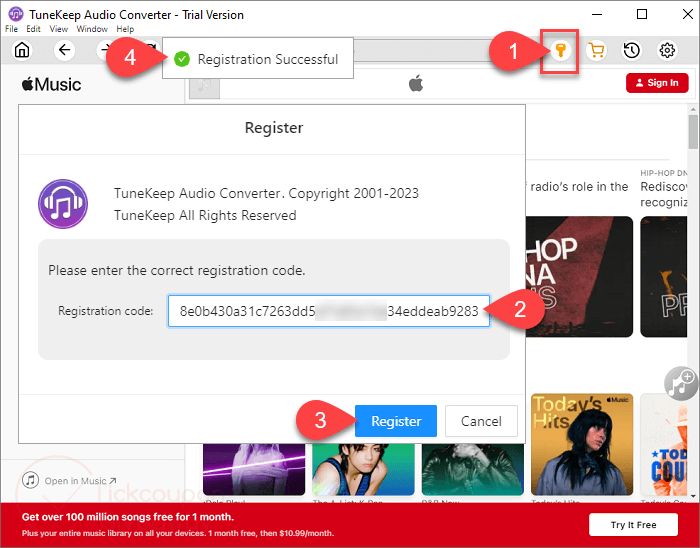Viewport: 700px width, 548px height.
Task: Open the Edit menu
Action: click(x=33, y=29)
